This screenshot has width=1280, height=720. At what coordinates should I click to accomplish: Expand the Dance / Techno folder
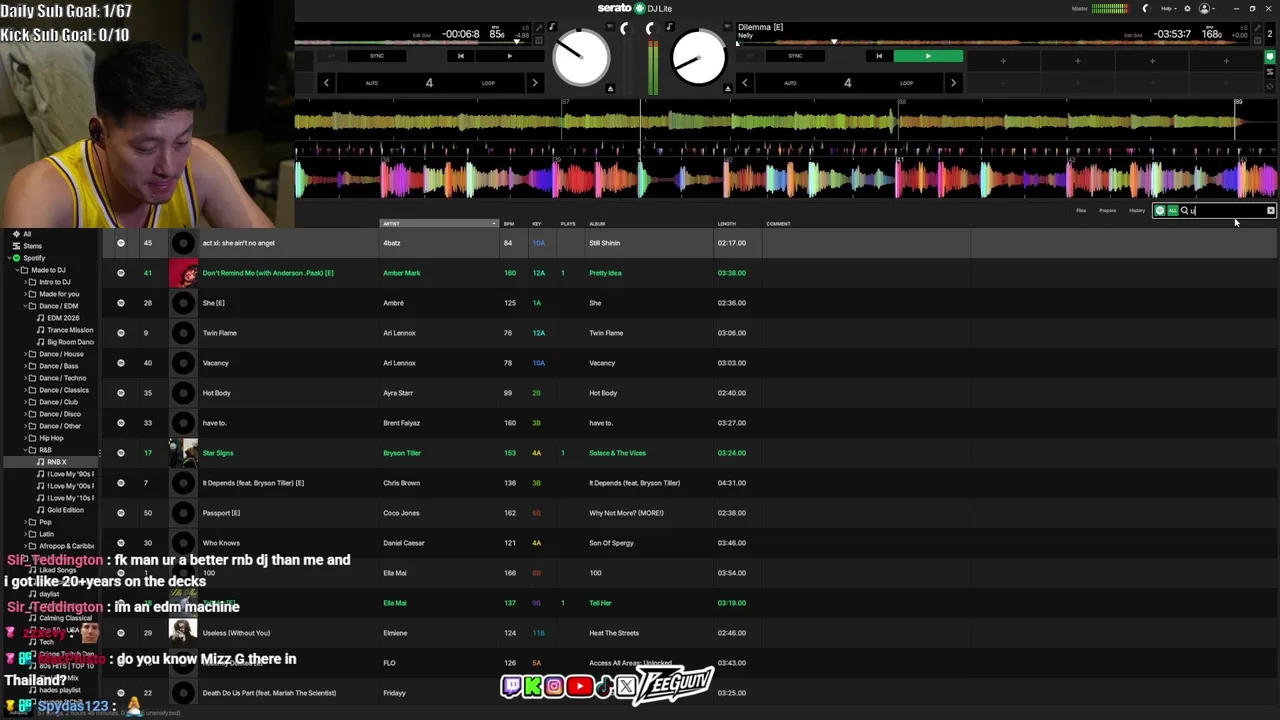[23, 378]
